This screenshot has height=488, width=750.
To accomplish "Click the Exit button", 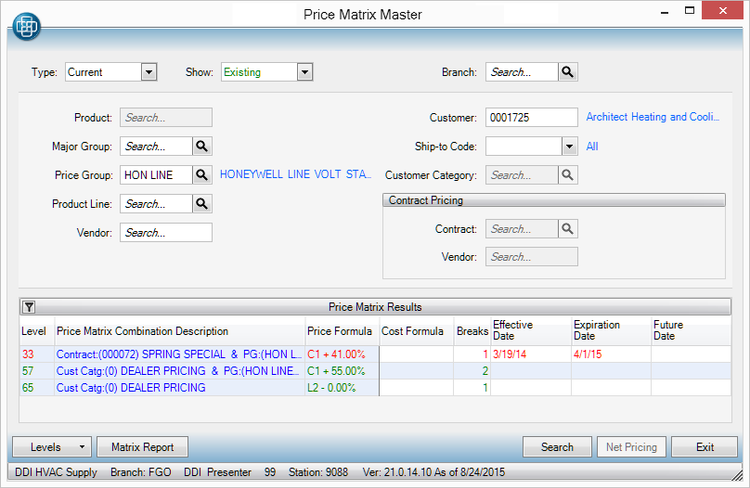I will point(705,447).
